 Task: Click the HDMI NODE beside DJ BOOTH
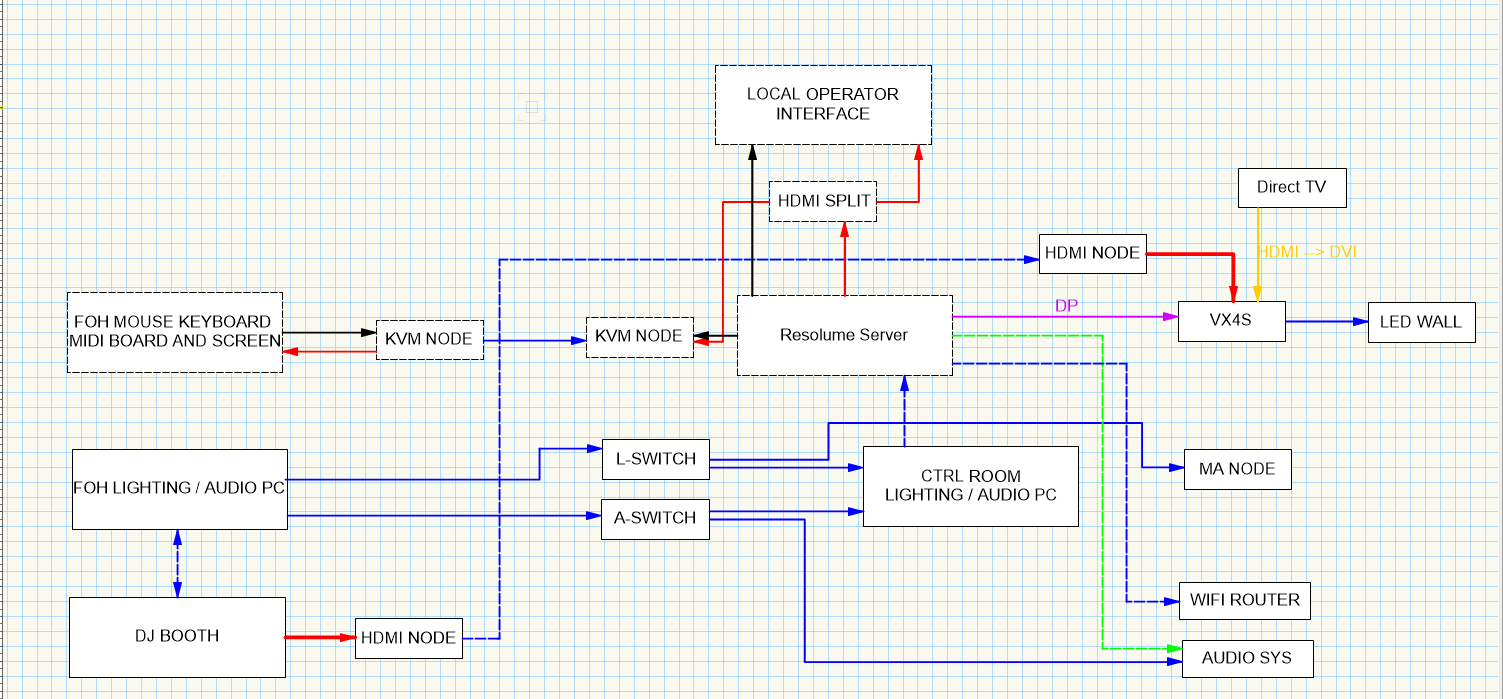[x=409, y=638]
